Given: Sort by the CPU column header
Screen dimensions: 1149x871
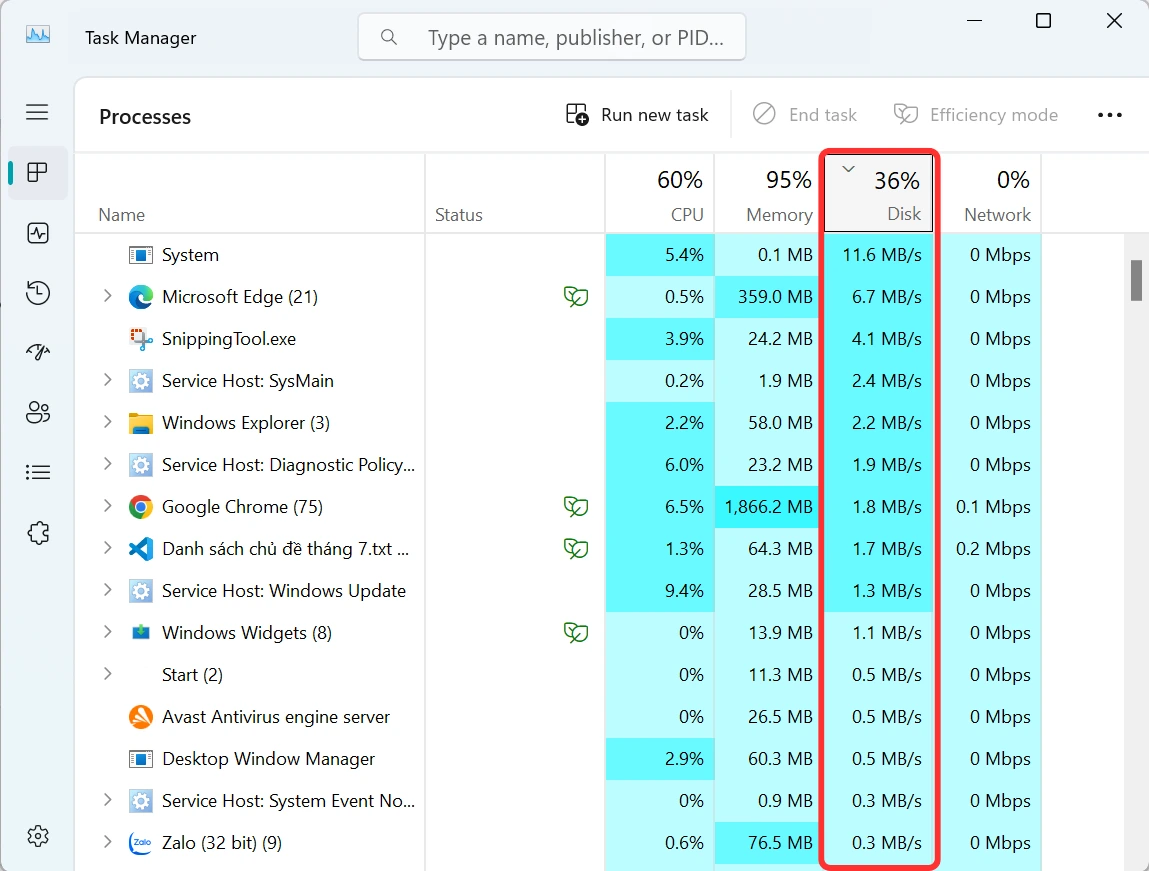Looking at the screenshot, I should click(x=660, y=193).
